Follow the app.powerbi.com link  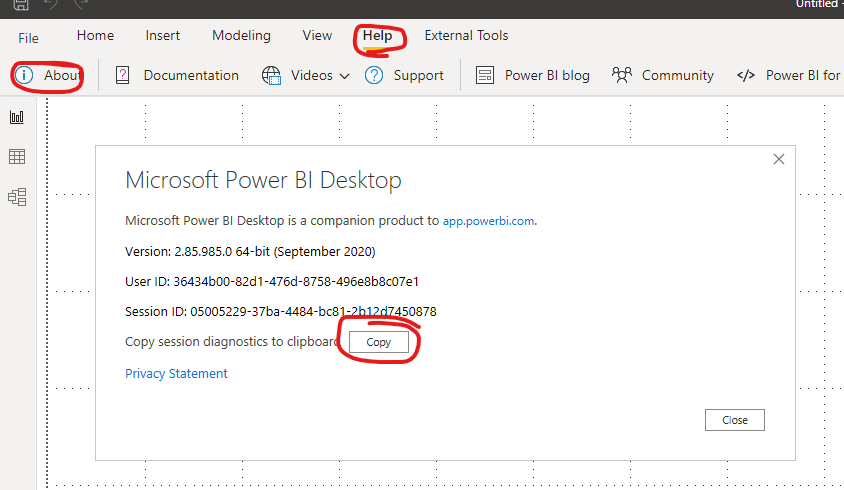tap(488, 221)
